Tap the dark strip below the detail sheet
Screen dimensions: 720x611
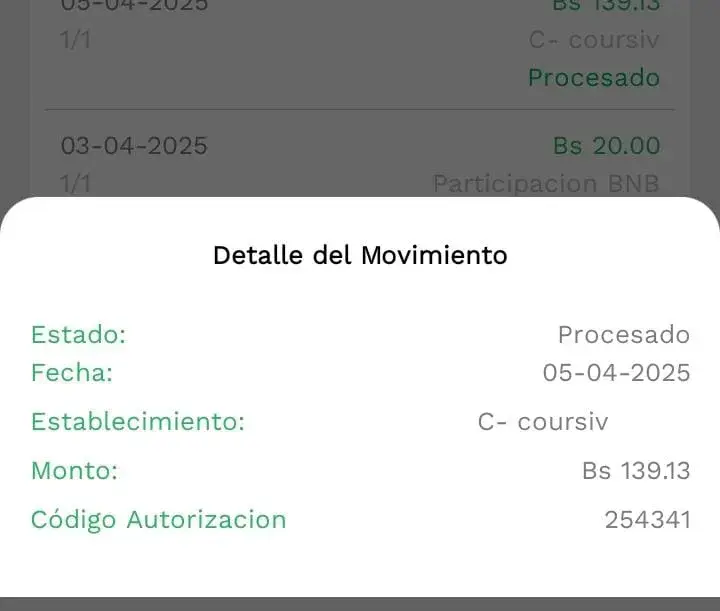[x=360, y=603]
